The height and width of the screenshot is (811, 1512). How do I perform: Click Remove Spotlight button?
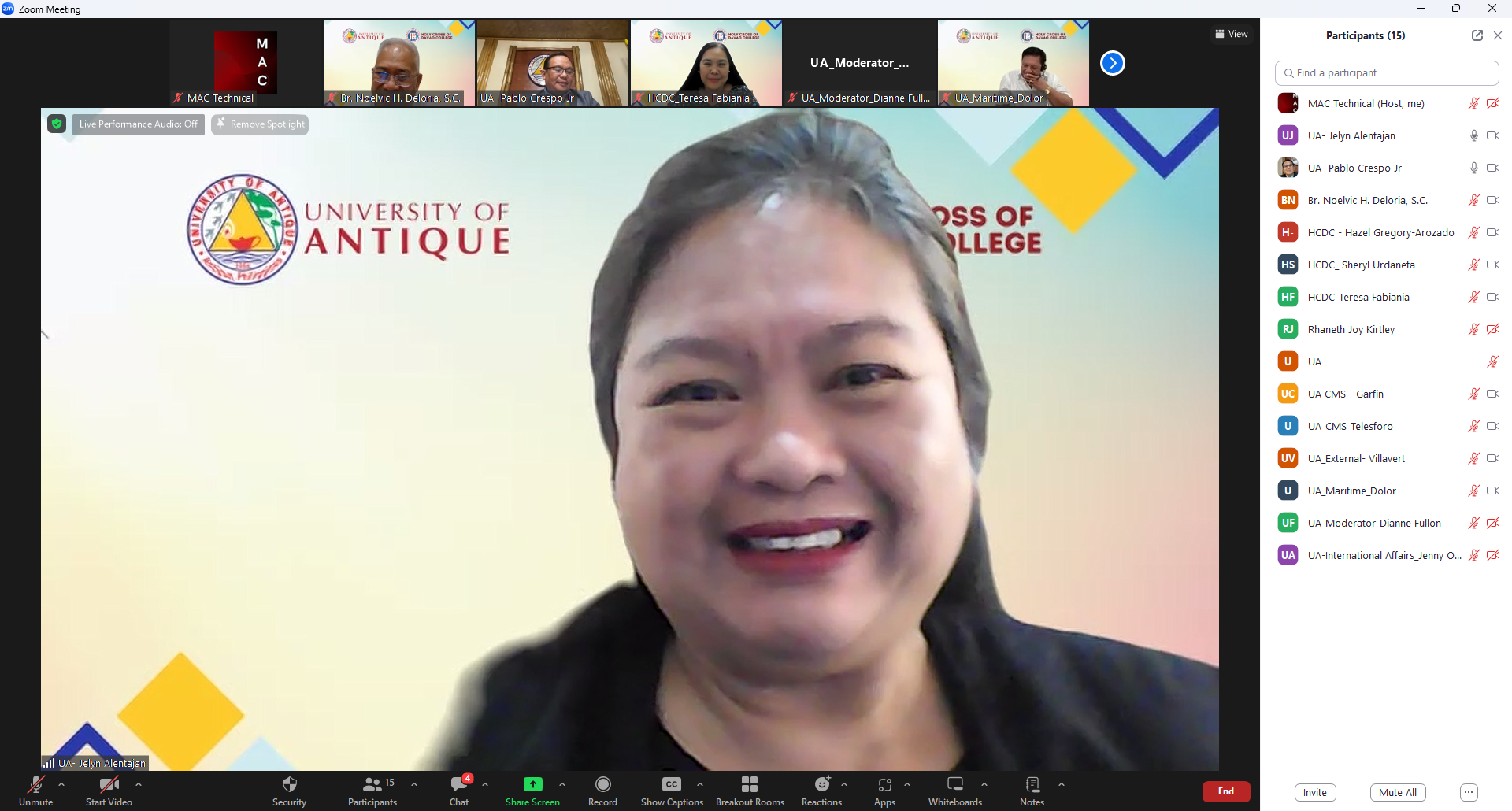(x=261, y=124)
